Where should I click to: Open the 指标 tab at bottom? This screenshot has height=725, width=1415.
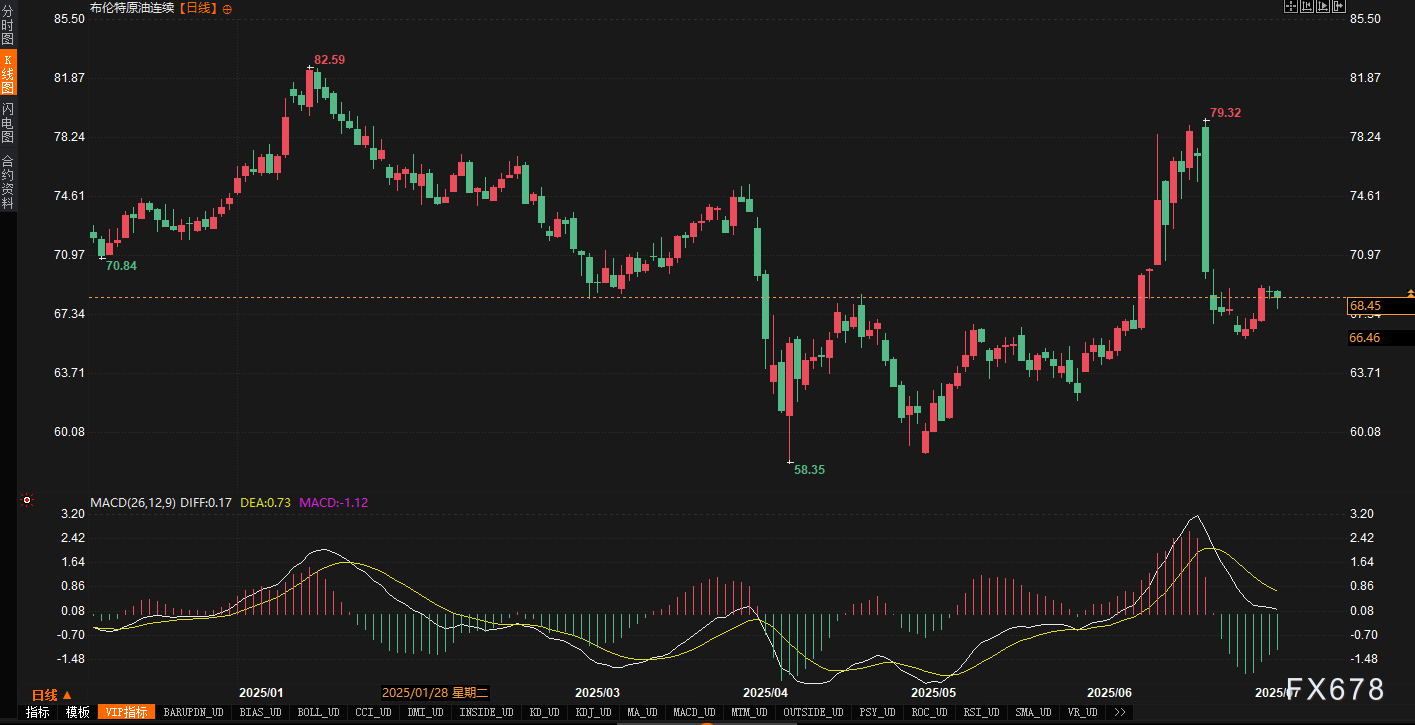(x=37, y=712)
